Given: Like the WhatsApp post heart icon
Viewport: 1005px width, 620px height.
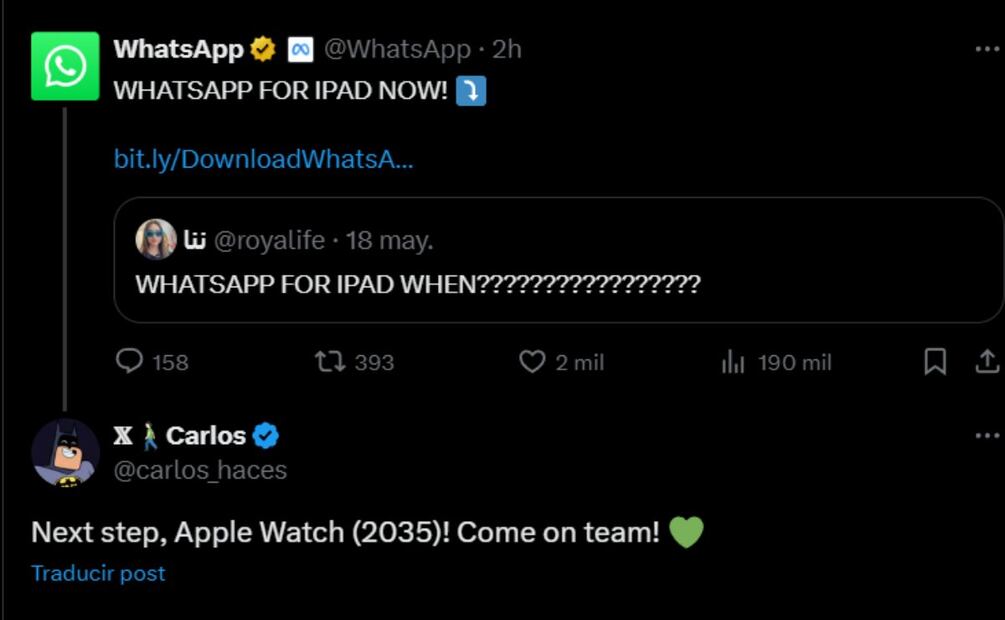Looking at the screenshot, I should [532, 361].
